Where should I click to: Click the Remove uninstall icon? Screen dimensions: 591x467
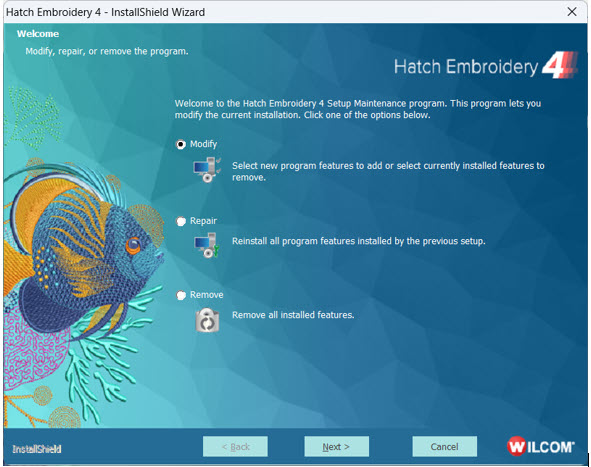coord(207,320)
